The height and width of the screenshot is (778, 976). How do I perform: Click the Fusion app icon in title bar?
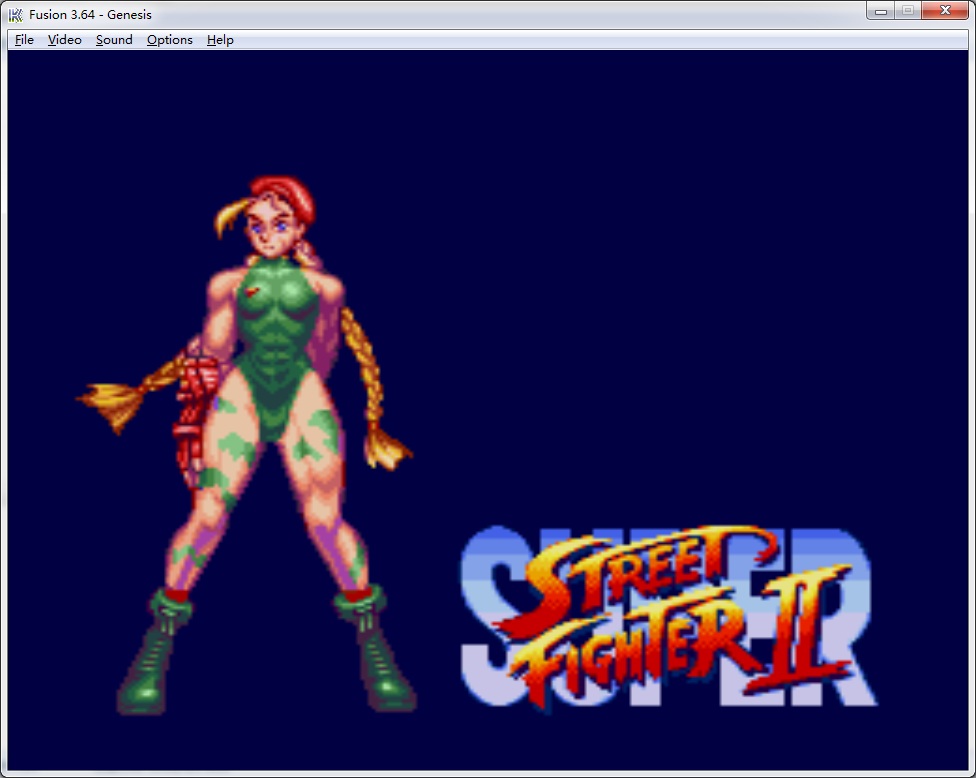pyautogui.click(x=16, y=14)
